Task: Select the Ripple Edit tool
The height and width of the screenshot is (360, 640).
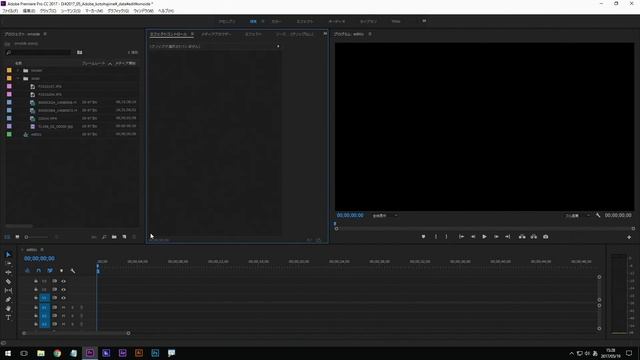Action: [x=8, y=272]
